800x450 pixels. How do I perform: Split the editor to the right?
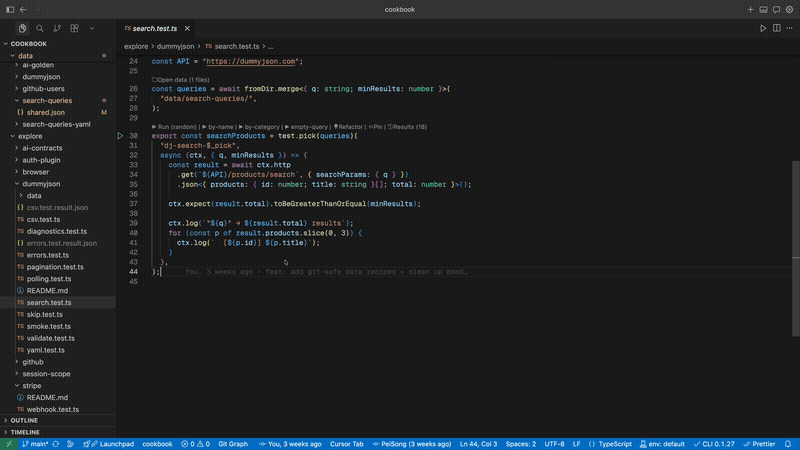coord(776,28)
